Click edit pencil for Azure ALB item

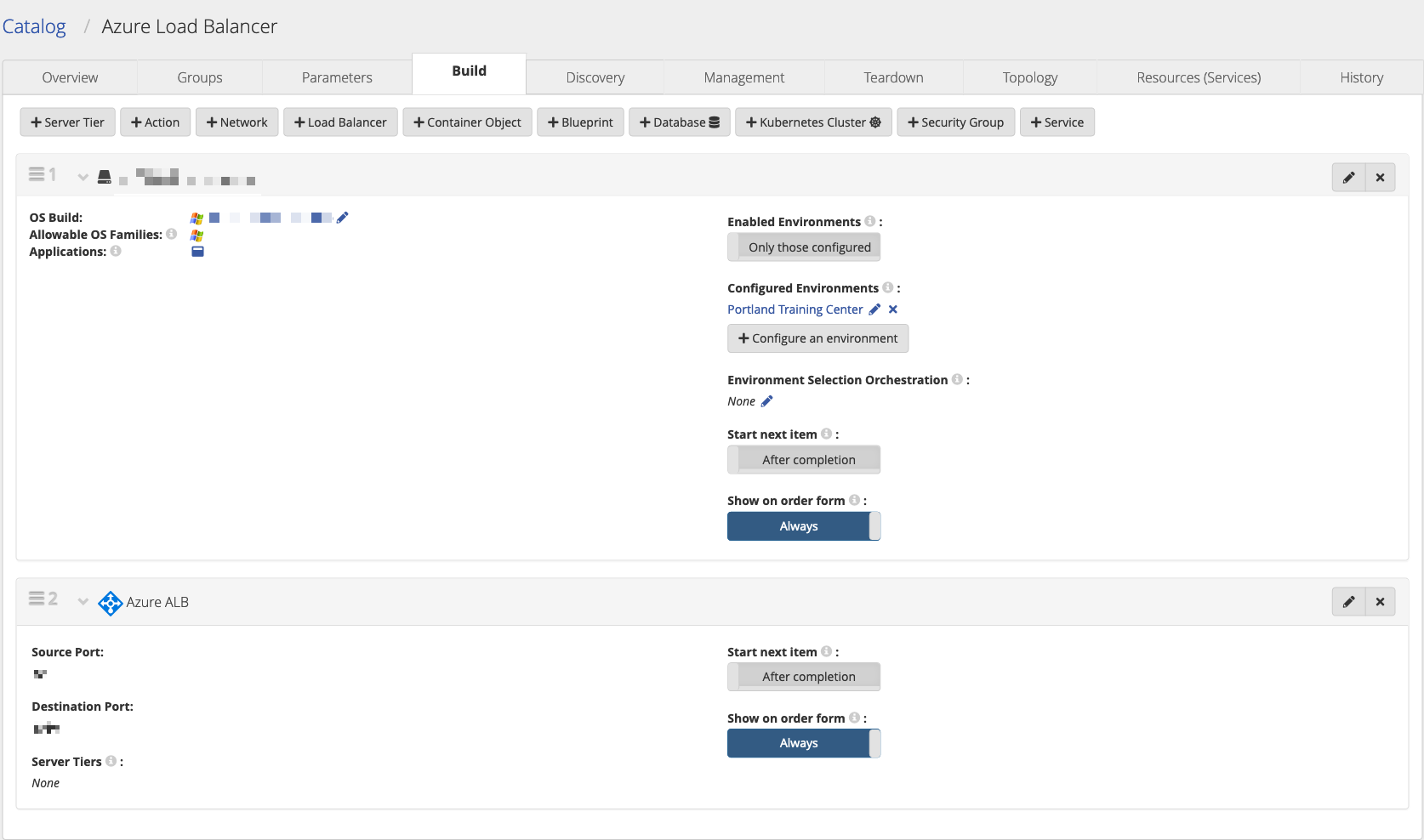pos(1348,602)
